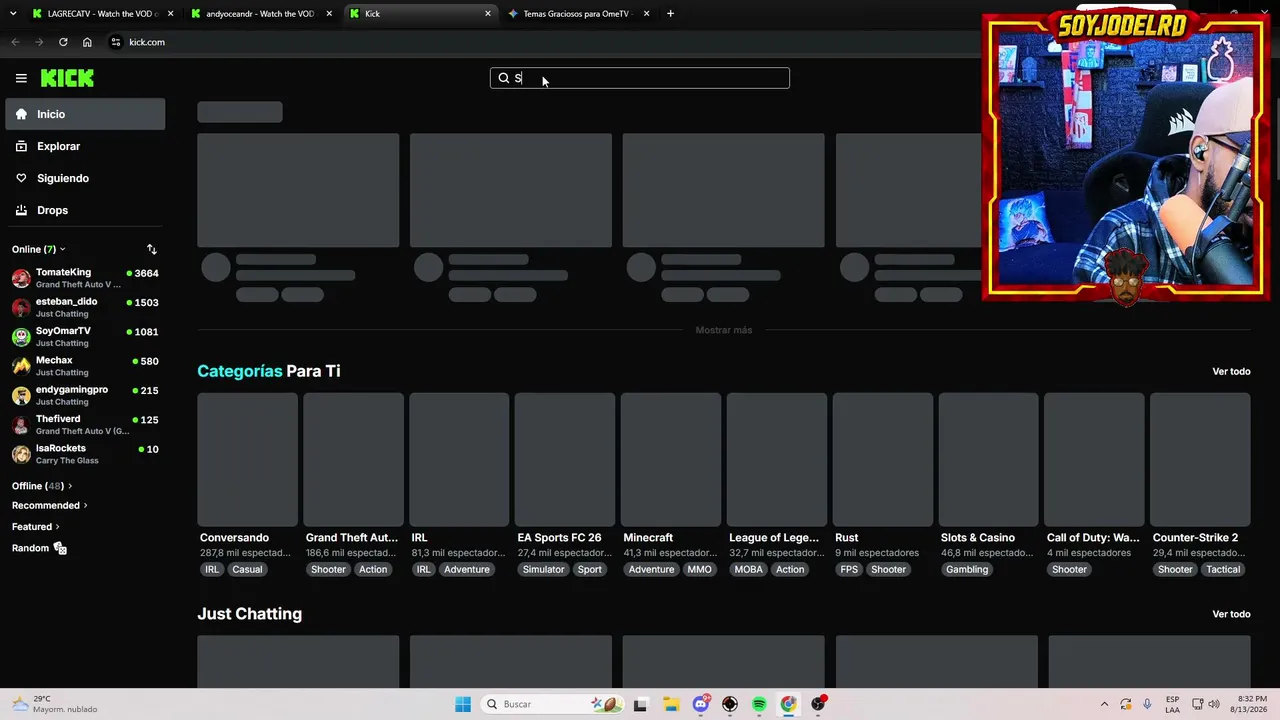
Task: Select the Tactical tag under Counter-Strike 2
Action: [x=1223, y=570]
